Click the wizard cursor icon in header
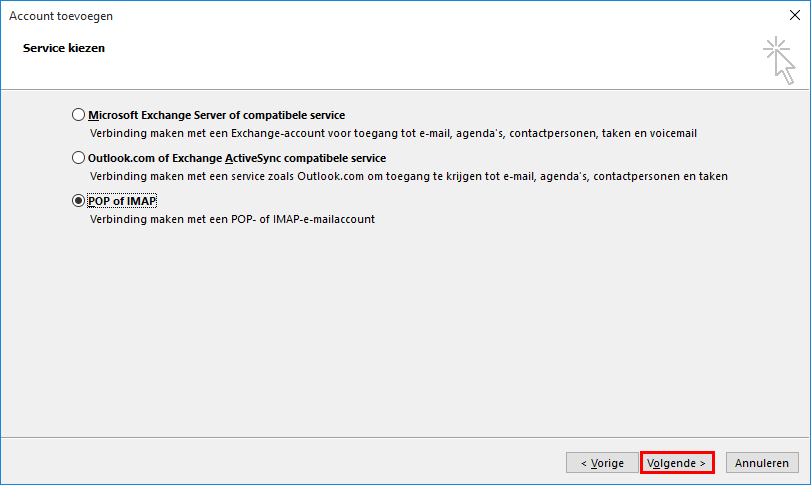Image resolution: width=811 pixels, height=485 pixels. [x=777, y=58]
